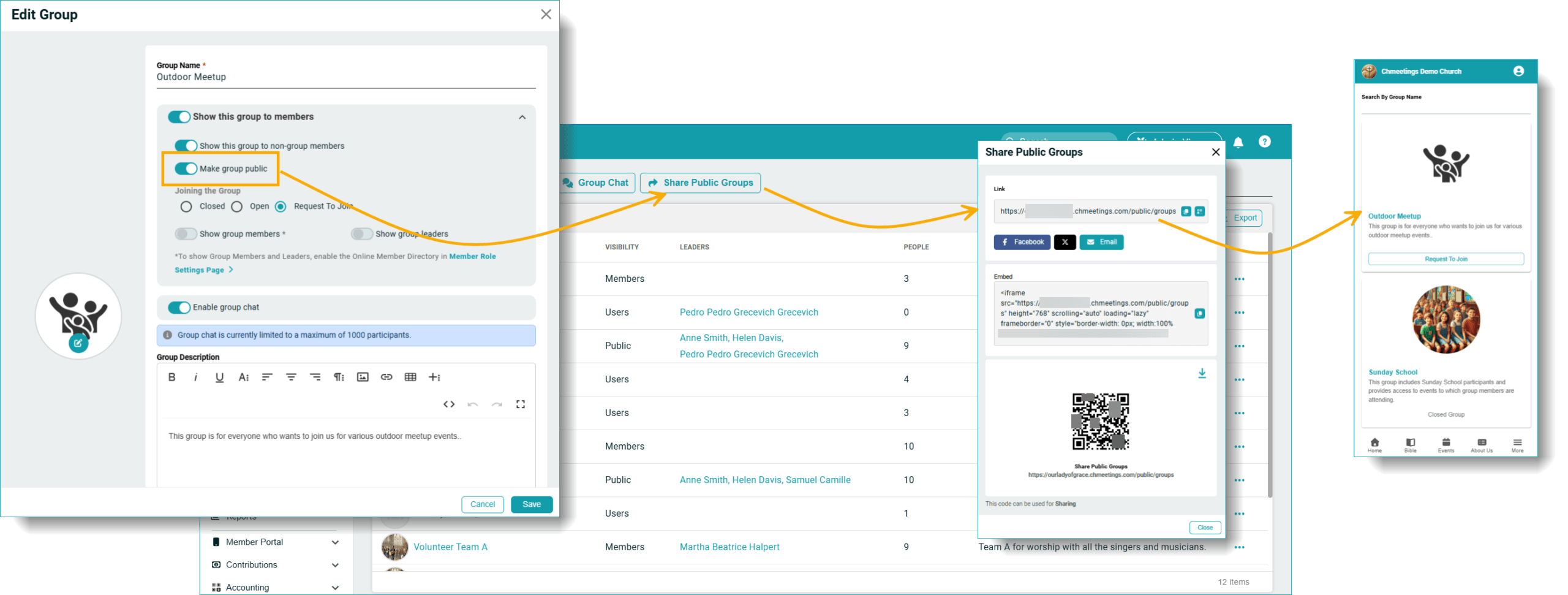This screenshot has height=595, width=1568.
Task: Toggle Show this group to members
Action: [179, 117]
